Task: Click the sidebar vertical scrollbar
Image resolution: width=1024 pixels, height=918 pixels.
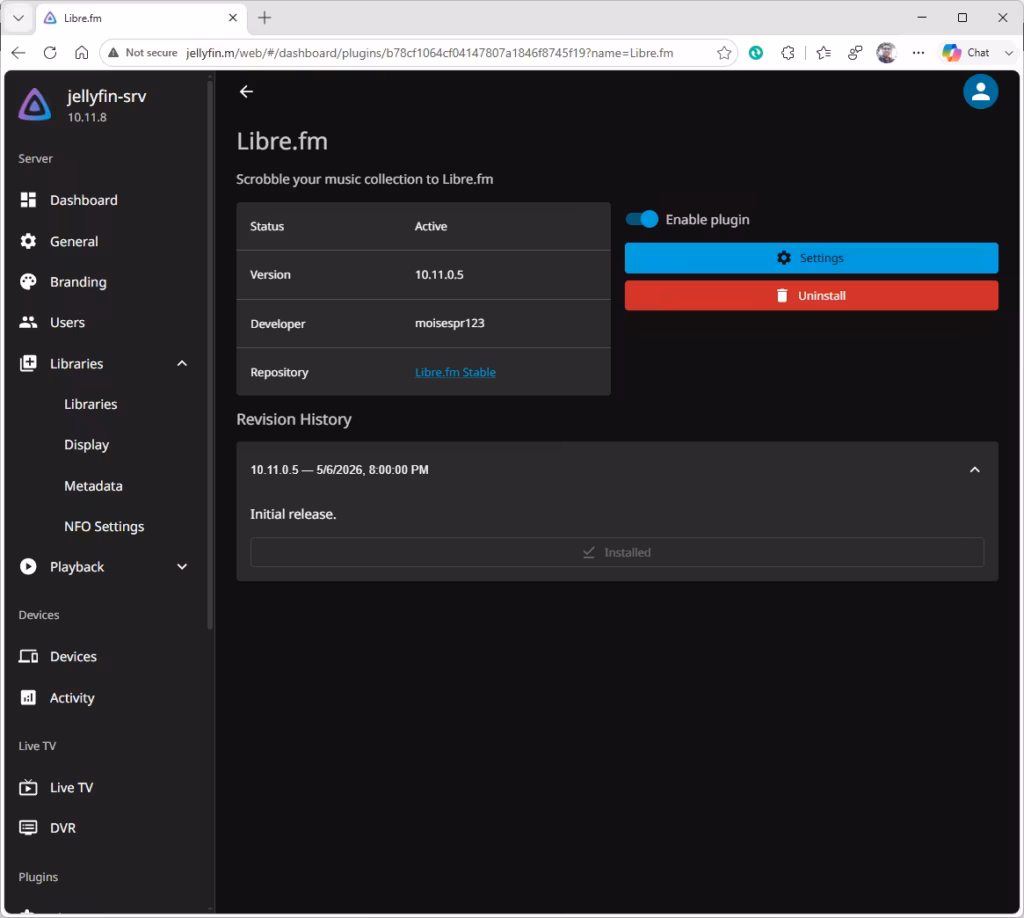Action: (210, 353)
